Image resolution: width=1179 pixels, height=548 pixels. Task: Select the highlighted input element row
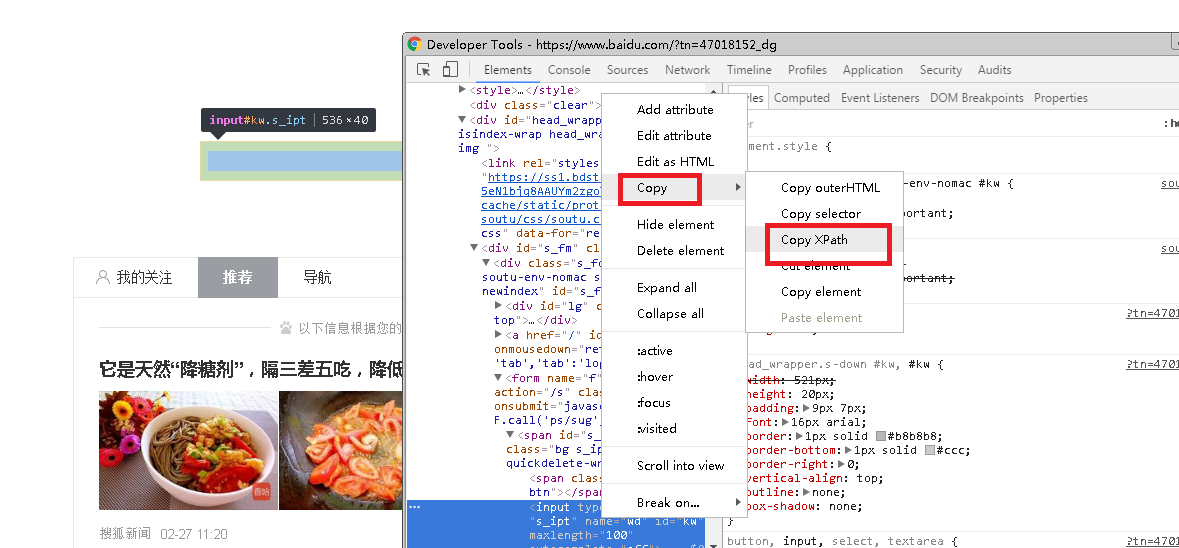(x=556, y=524)
